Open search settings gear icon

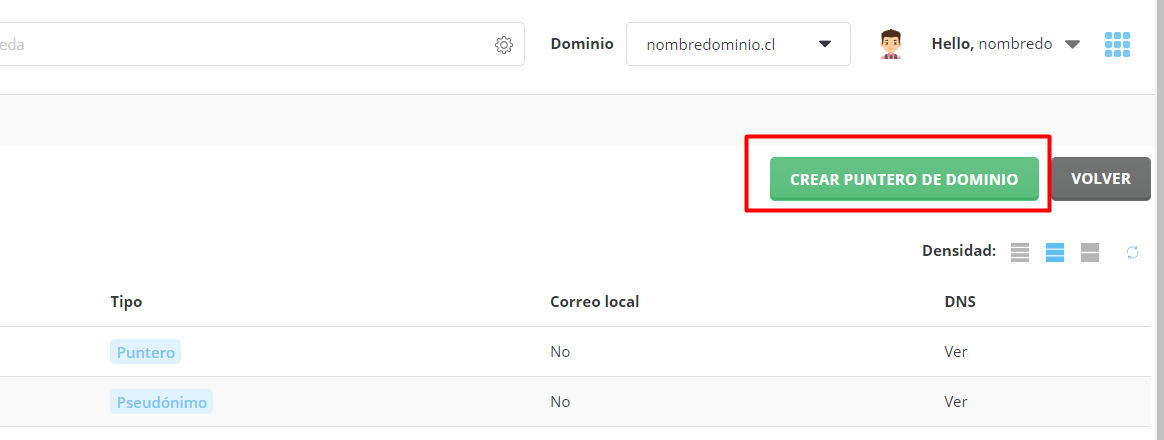pyautogui.click(x=504, y=45)
